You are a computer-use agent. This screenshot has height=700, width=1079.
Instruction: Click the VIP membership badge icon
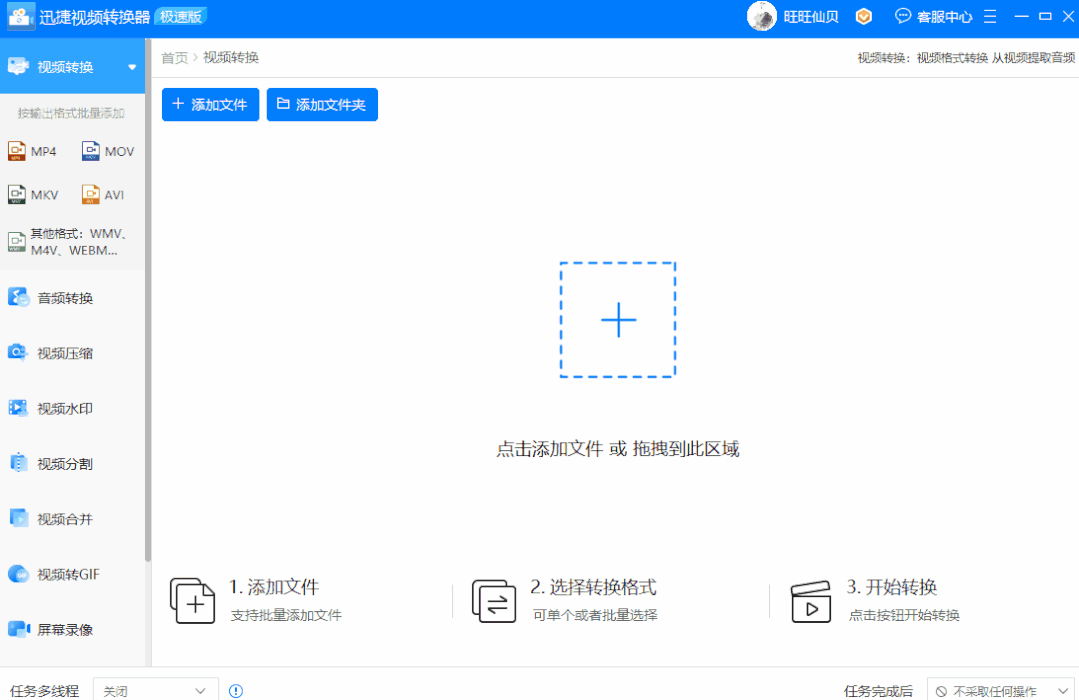coord(863,16)
